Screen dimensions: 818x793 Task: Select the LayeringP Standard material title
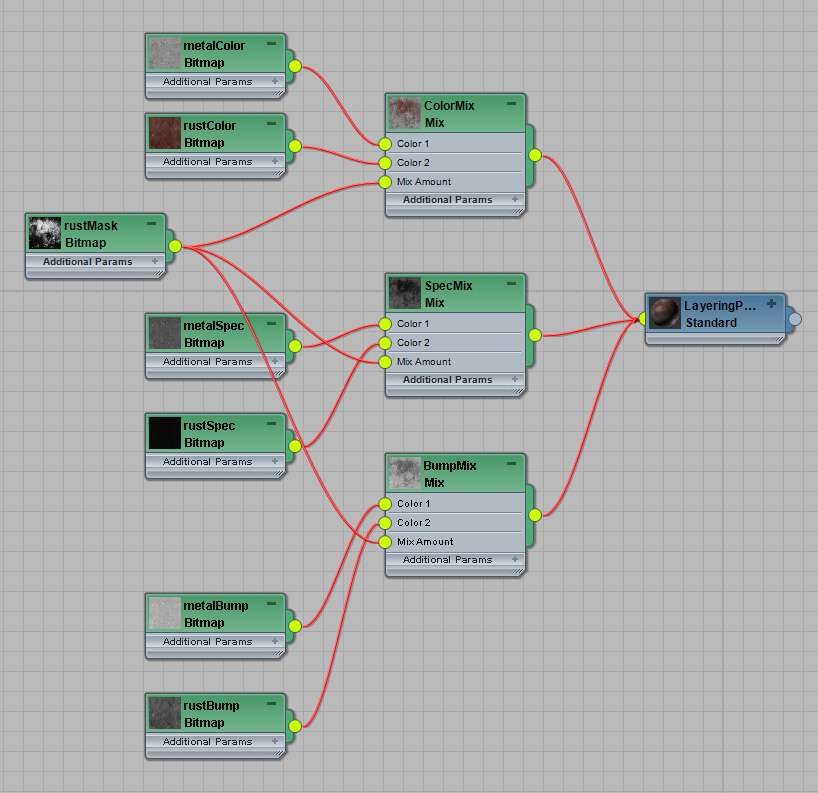click(719, 306)
